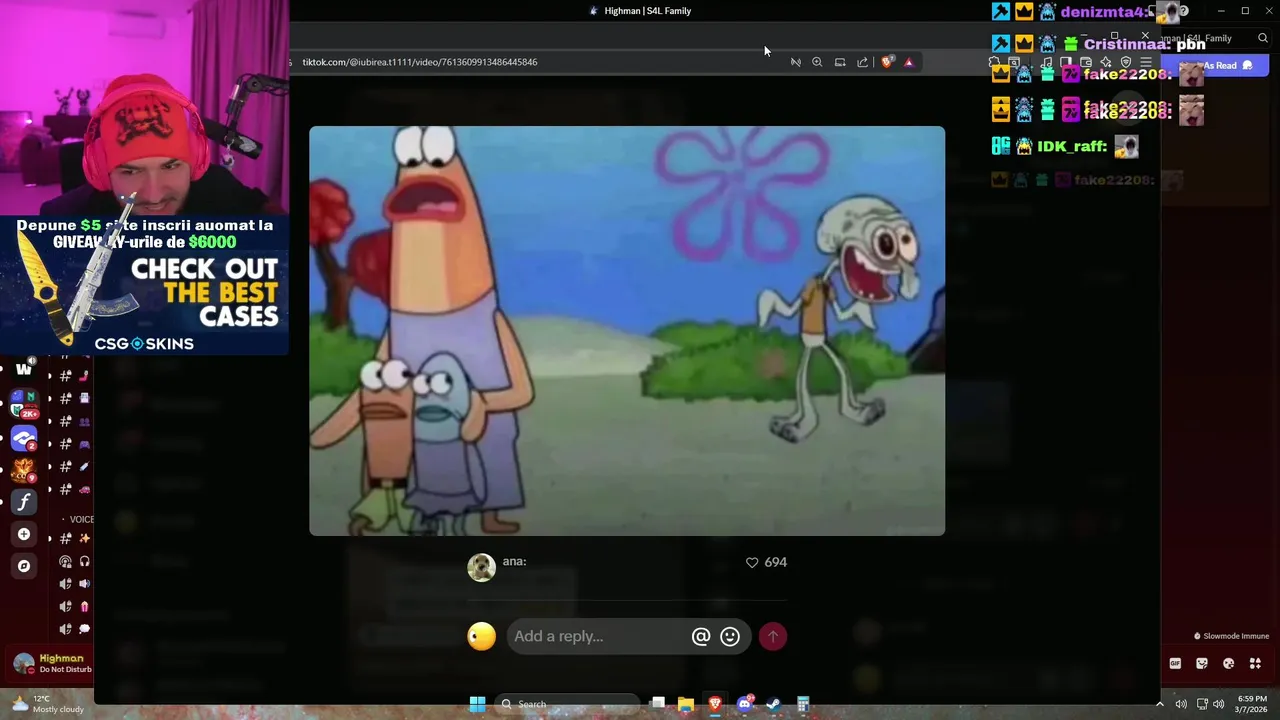
Task: Open Discord from the taskbar
Action: pos(744,704)
